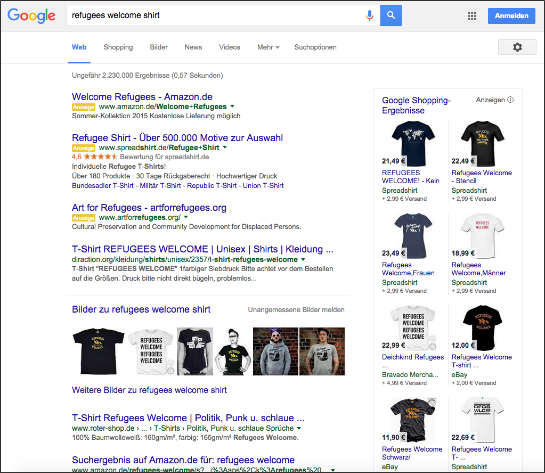Switch to Bilder tab
Viewport: 545px width, 473px height.
(158, 47)
